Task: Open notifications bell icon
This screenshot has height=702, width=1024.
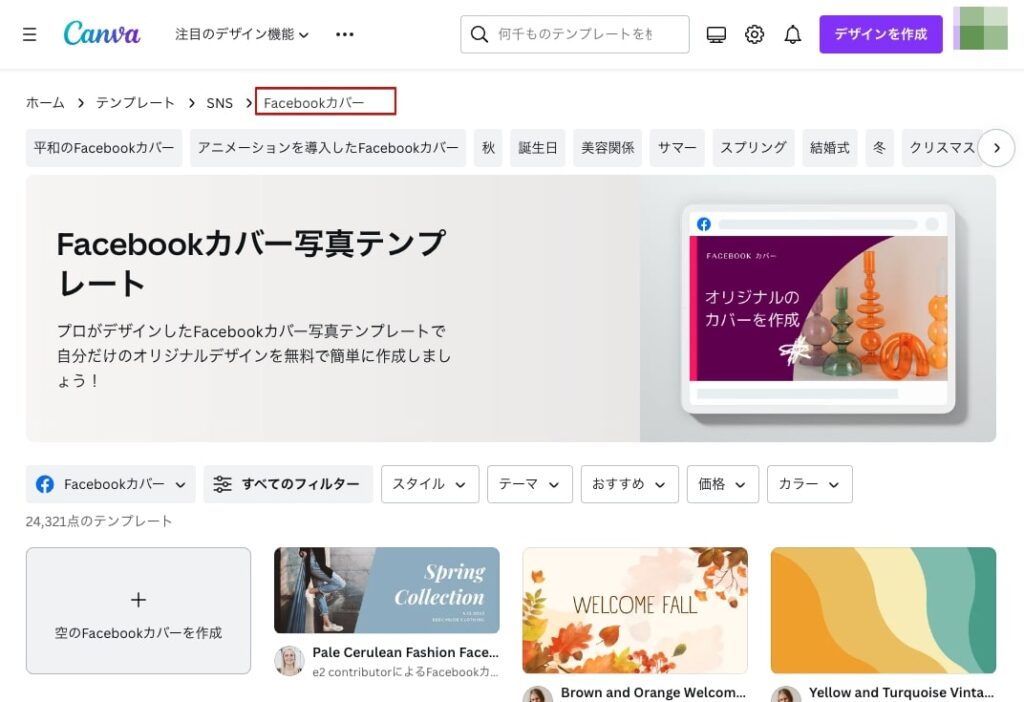Action: coord(793,35)
